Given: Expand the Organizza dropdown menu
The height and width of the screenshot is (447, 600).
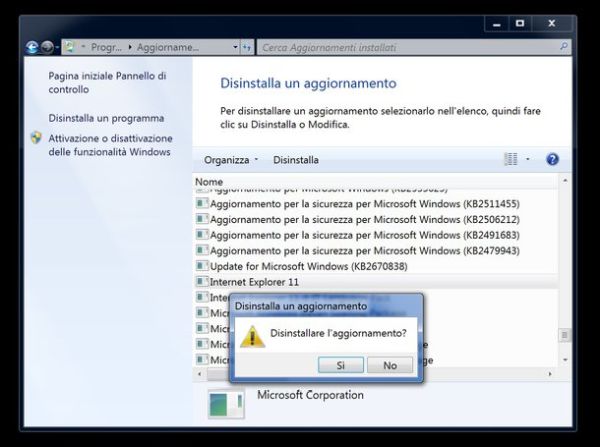Looking at the screenshot, I should pos(230,159).
